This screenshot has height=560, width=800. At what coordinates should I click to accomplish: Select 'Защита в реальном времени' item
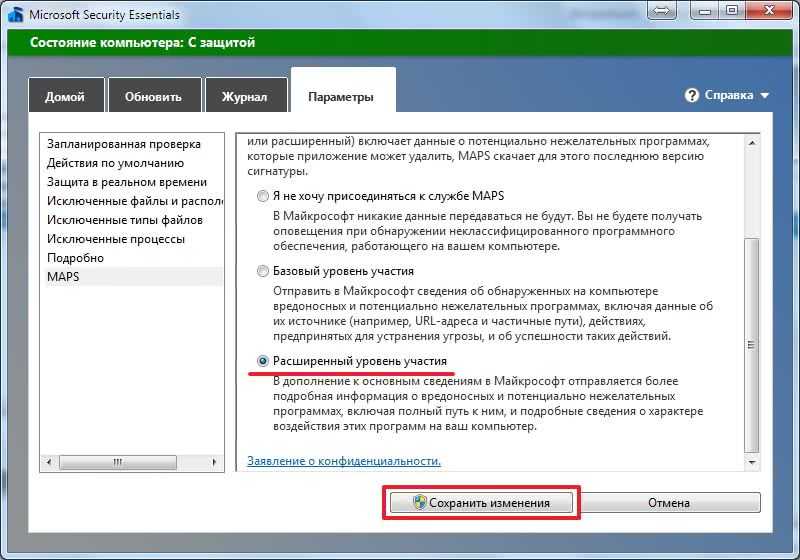(x=132, y=182)
